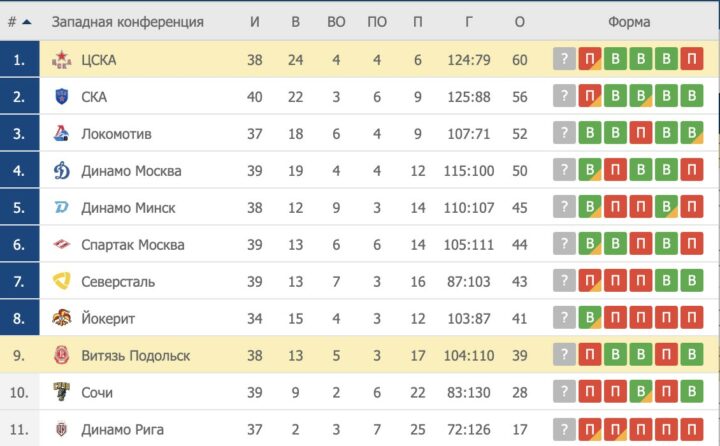Image resolution: width=720 pixels, height=446 pixels.
Task: Click the last green В in СКА's form
Action: [690, 97]
